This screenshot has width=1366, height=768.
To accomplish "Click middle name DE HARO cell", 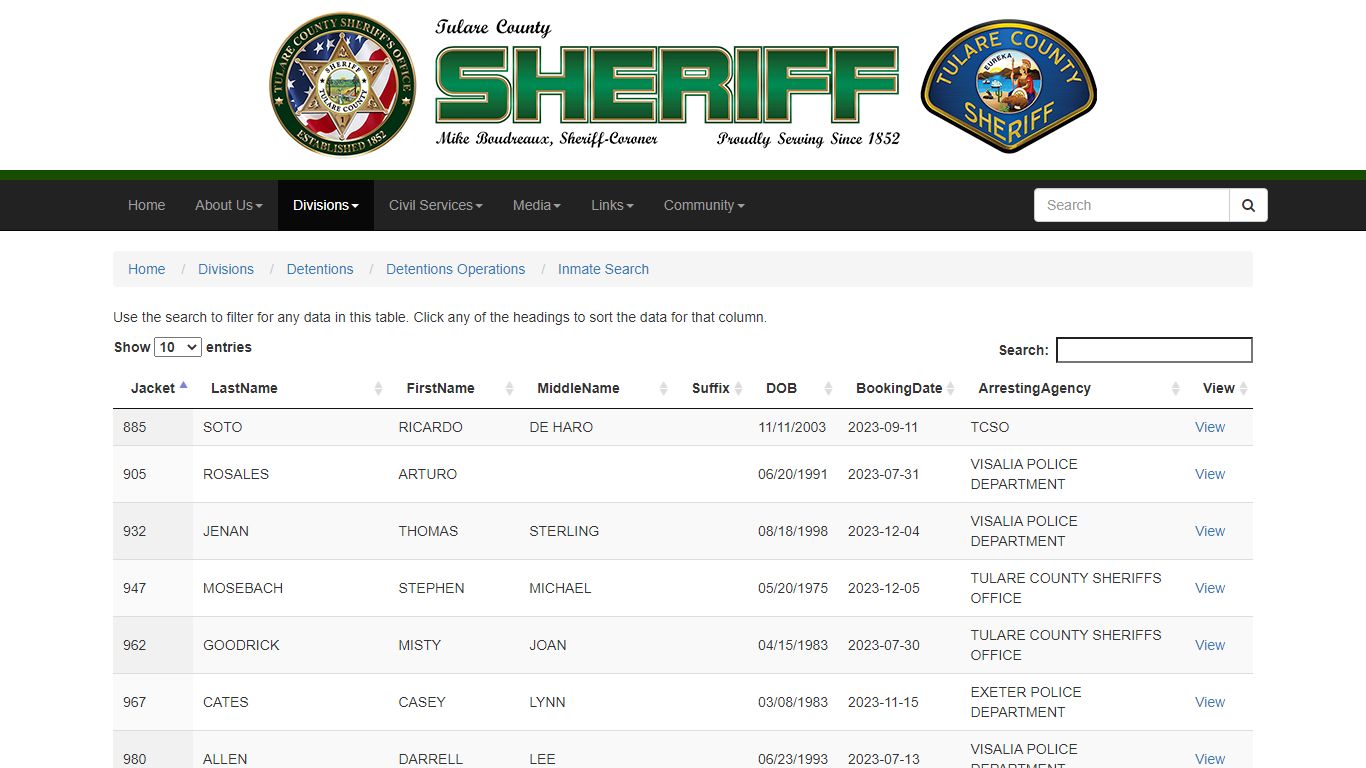I will [x=597, y=427].
